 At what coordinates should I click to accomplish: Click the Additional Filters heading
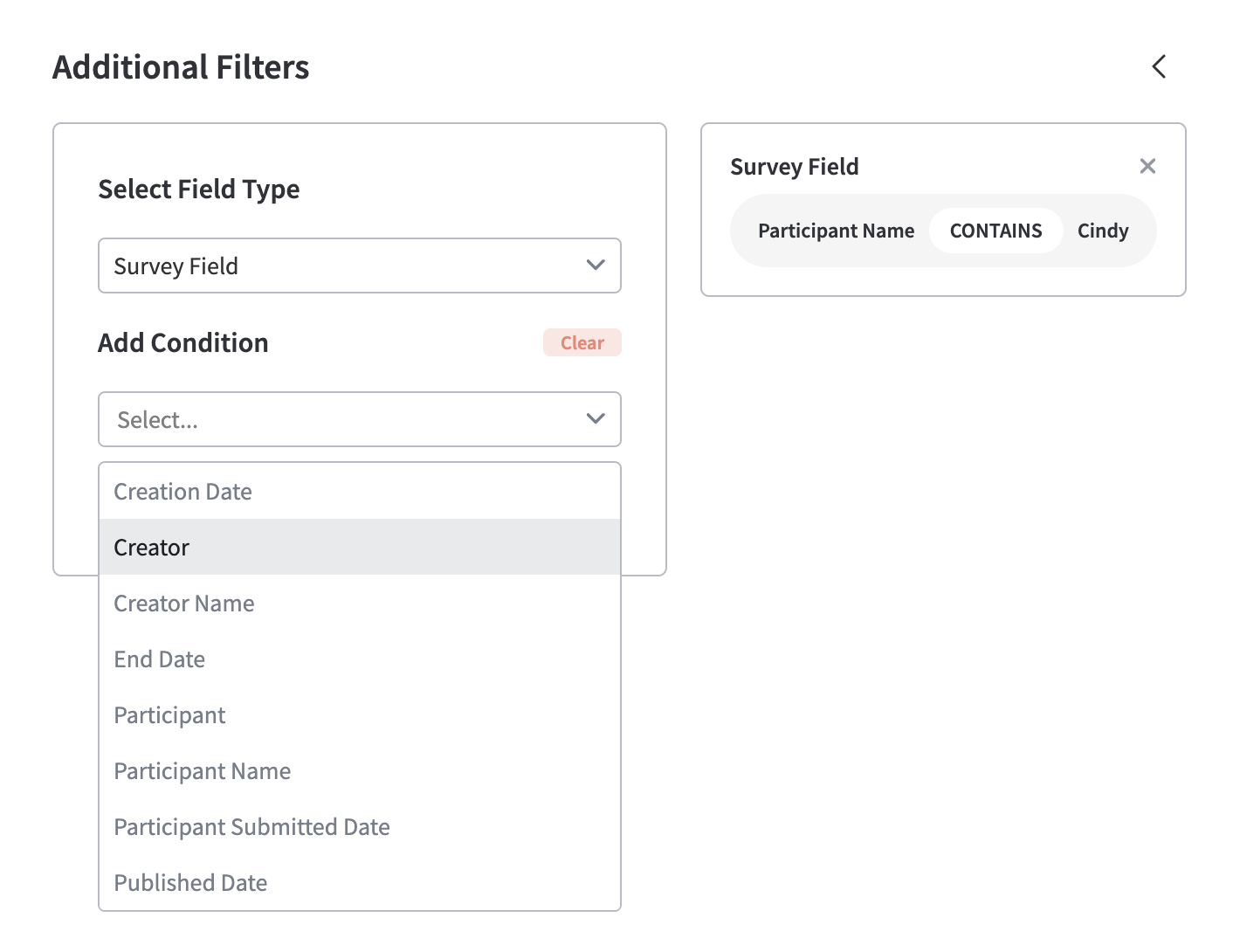point(181,67)
